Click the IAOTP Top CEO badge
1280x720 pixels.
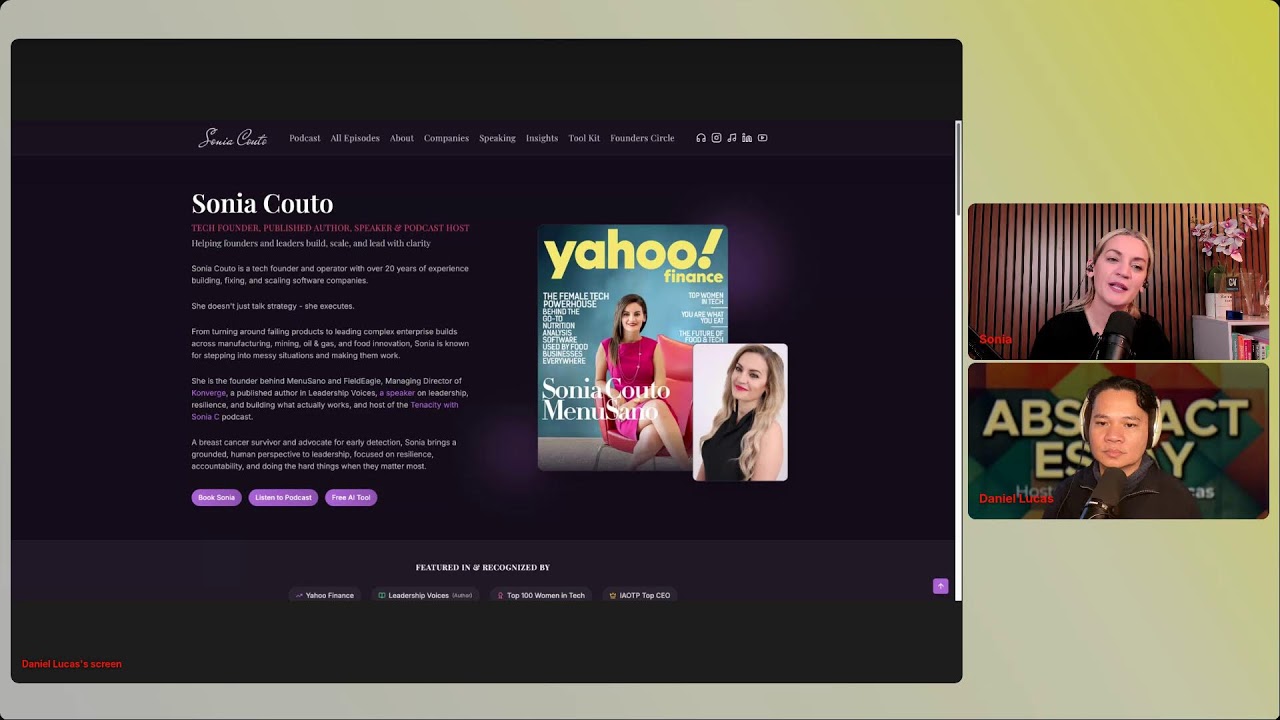coord(639,595)
